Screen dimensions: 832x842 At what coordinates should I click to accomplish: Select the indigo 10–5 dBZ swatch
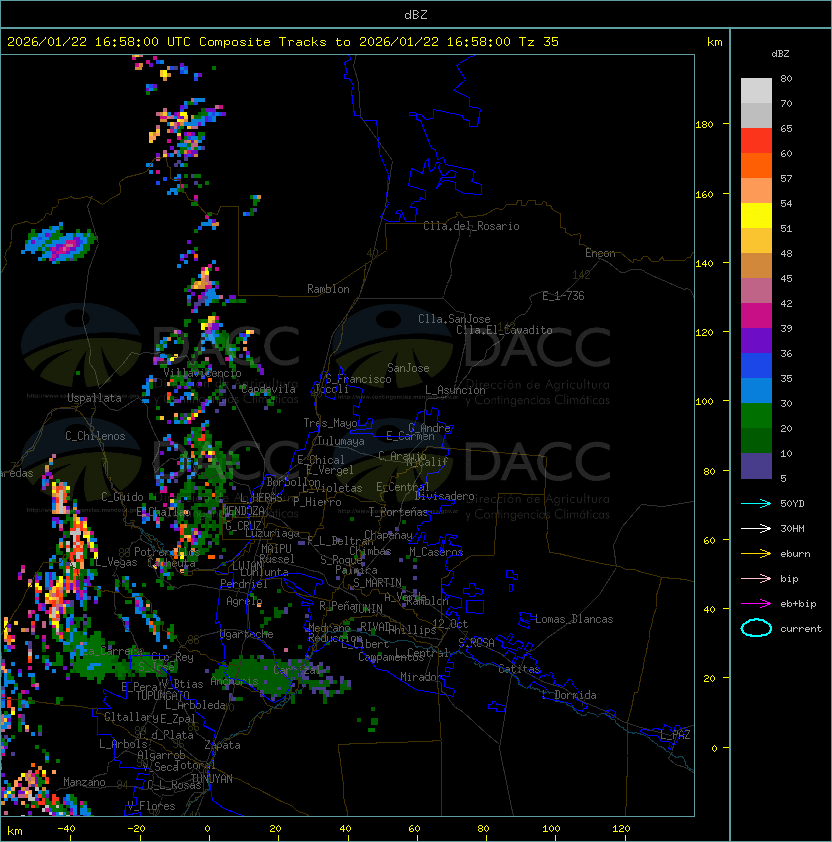[x=756, y=466]
